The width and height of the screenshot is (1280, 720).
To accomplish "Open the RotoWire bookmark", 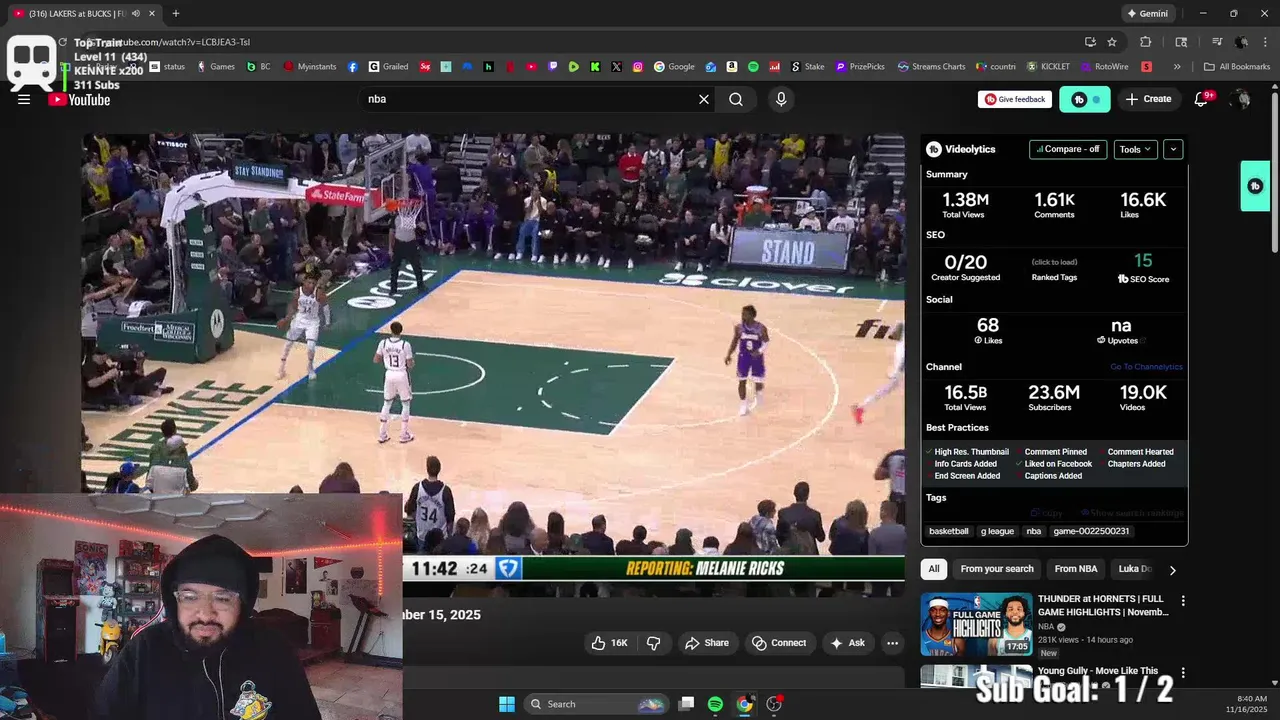I will 1104,67.
